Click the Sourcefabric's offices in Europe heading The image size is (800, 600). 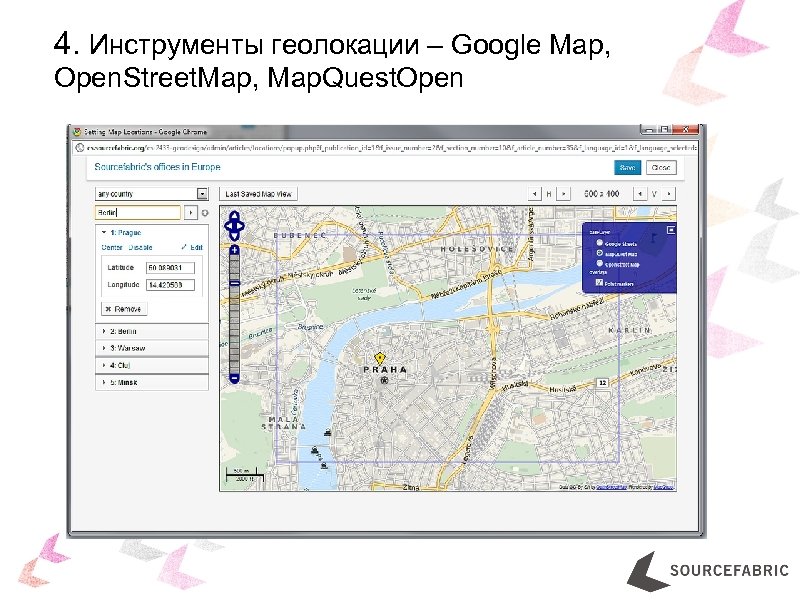(x=157, y=167)
